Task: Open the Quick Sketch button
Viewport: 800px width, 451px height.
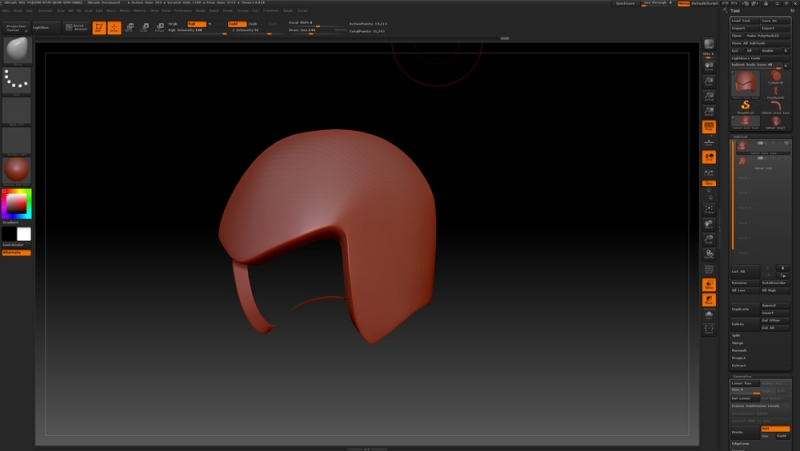Action: [75, 28]
